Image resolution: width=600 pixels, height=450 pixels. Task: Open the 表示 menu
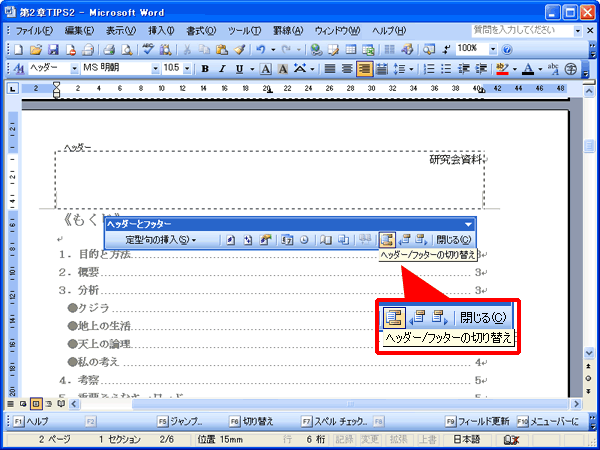click(121, 31)
